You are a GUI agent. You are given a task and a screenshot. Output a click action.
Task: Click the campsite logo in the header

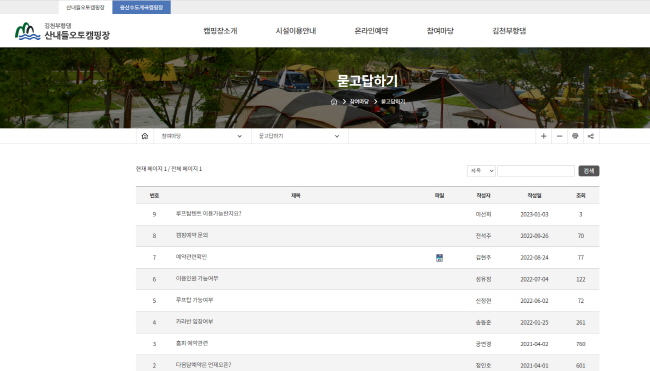click(62, 32)
